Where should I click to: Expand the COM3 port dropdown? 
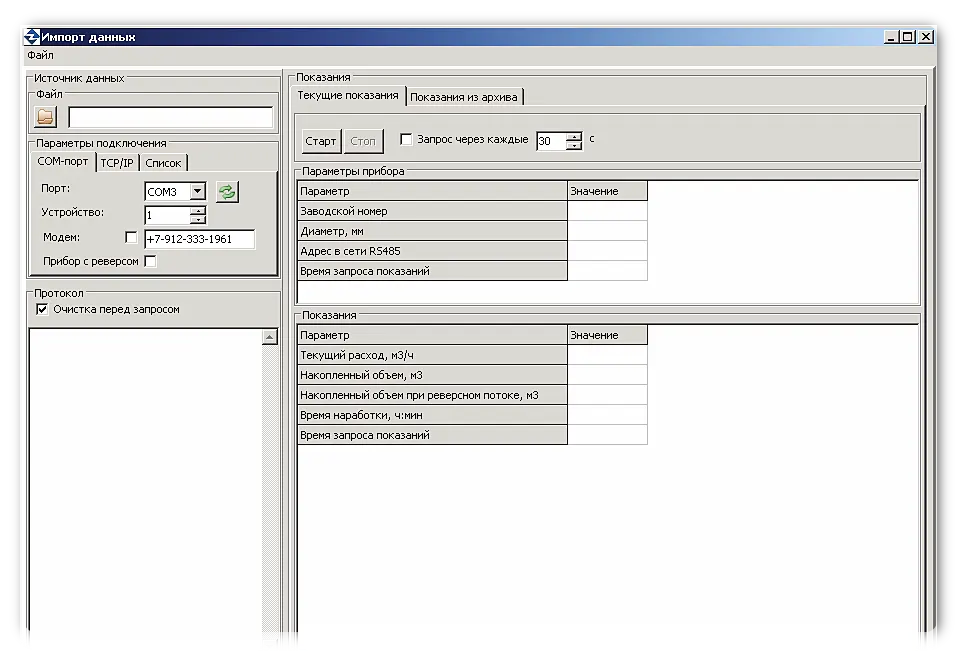[197, 191]
